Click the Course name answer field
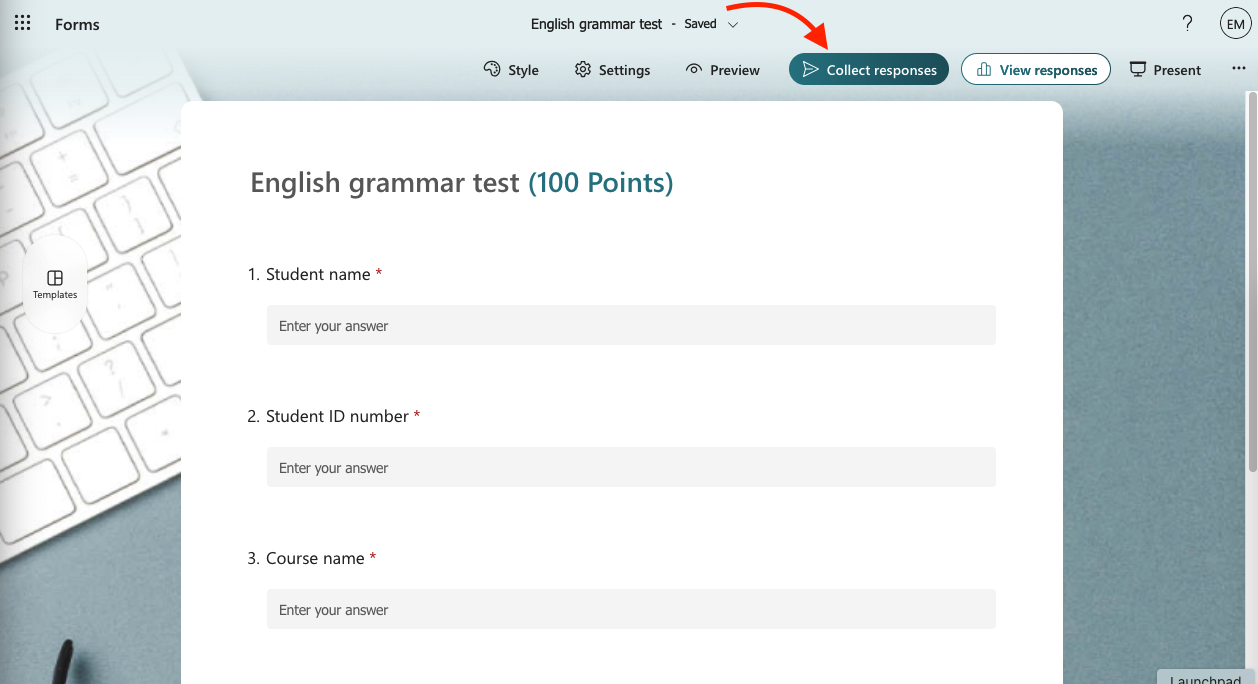Viewport: 1258px width, 684px height. tap(631, 610)
